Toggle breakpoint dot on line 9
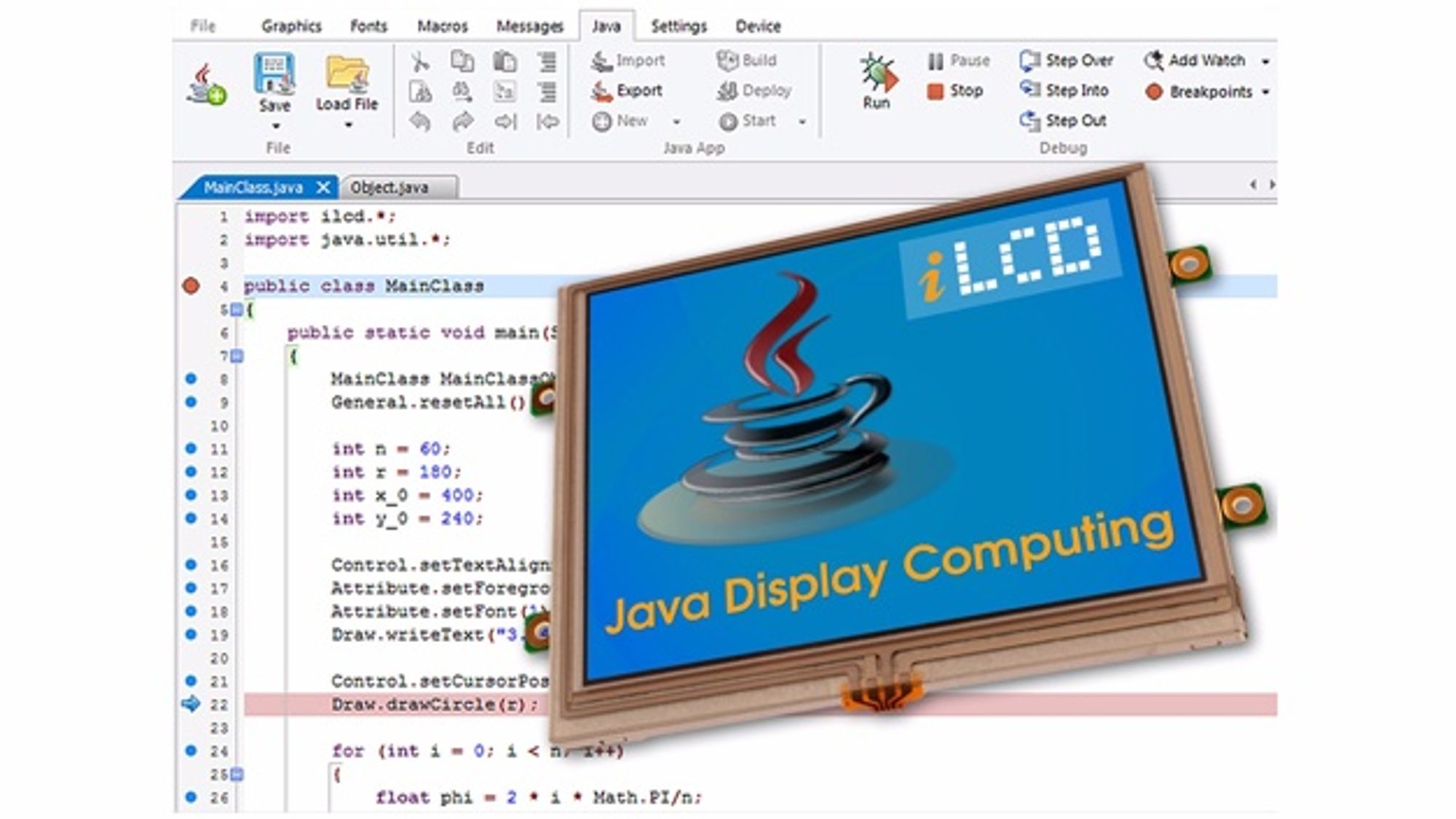Viewport: 1456px width, 819px height. coord(191,402)
